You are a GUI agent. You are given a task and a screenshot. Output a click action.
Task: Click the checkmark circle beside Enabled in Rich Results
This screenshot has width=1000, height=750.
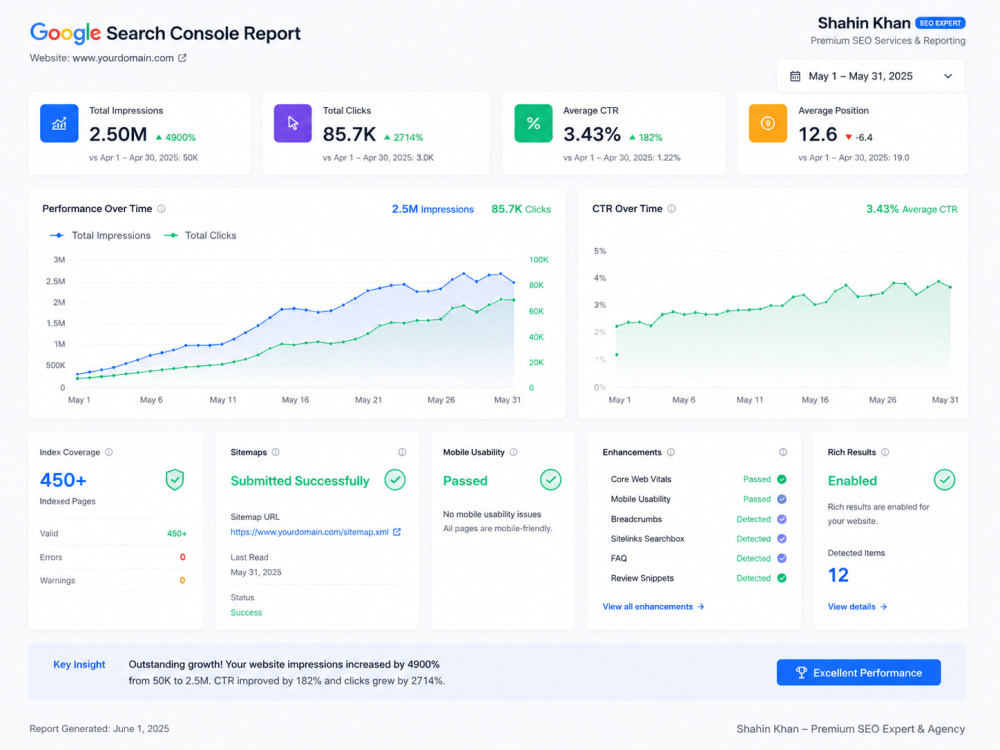pos(945,480)
